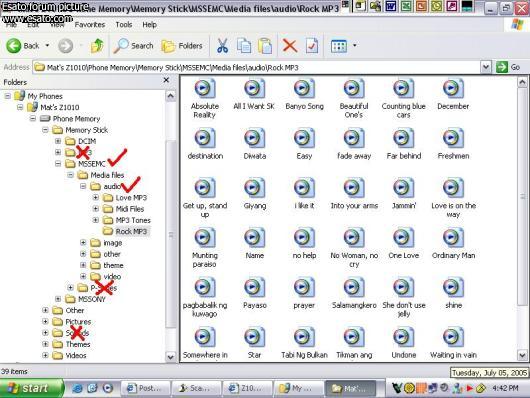Go up one folder level
The height and width of the screenshot is (398, 530).
pos(97,46)
